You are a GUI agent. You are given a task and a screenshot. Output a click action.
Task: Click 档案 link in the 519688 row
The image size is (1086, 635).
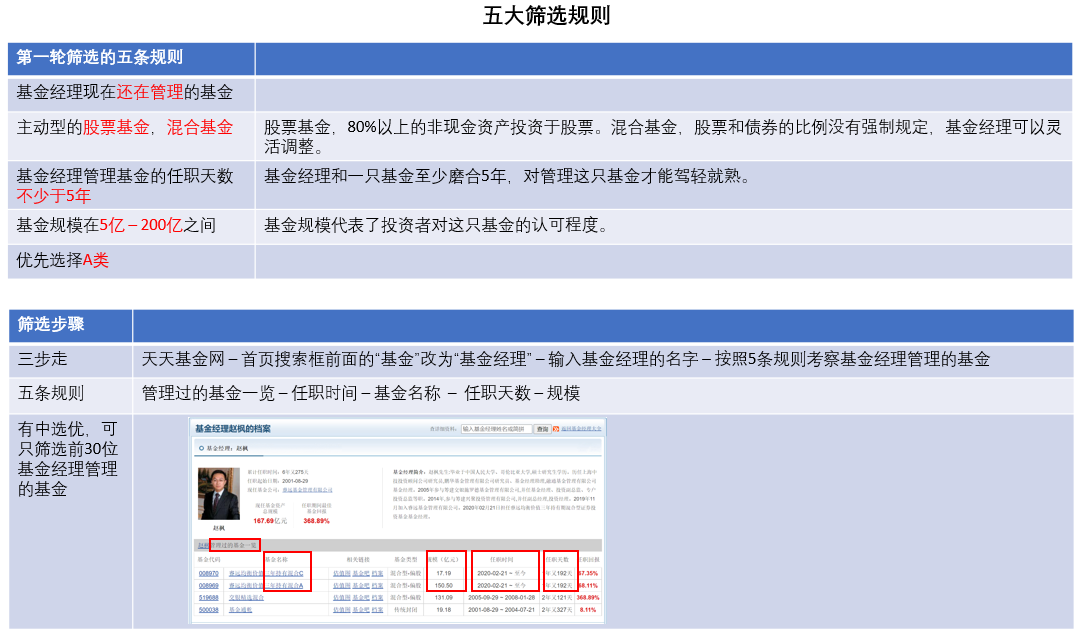[377, 597]
